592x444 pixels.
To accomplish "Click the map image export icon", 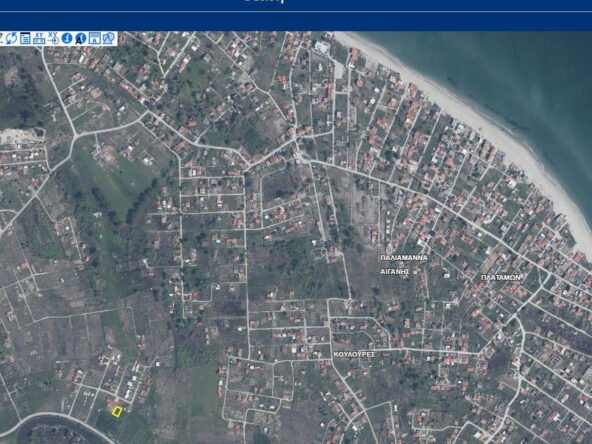I will pos(95,38).
